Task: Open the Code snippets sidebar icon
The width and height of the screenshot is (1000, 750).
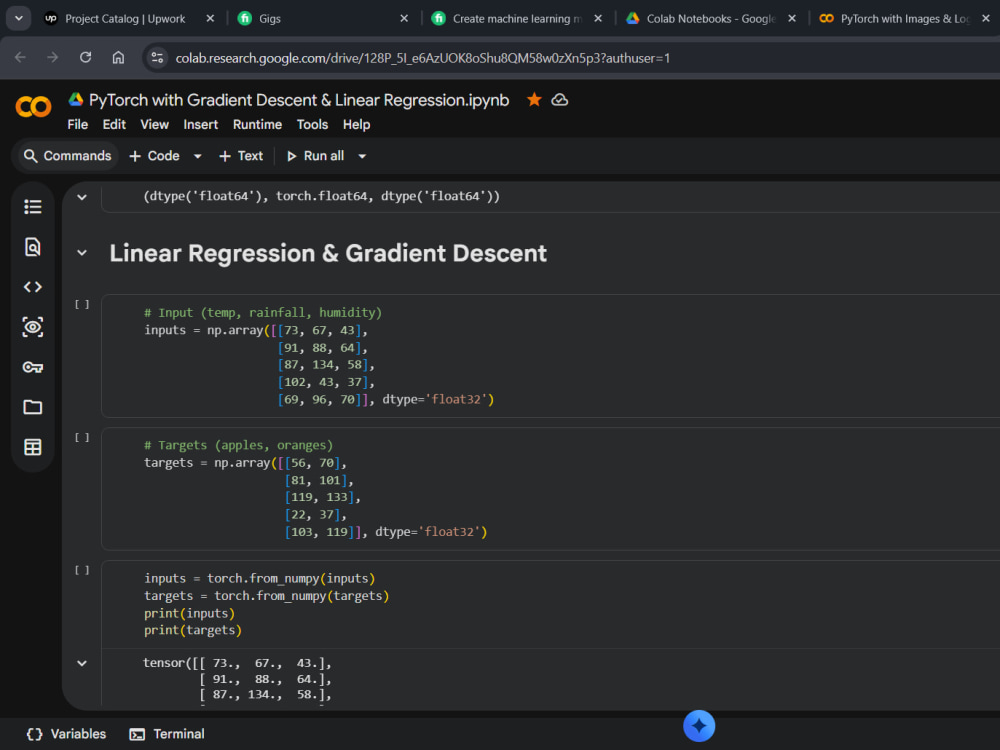Action: [33, 287]
